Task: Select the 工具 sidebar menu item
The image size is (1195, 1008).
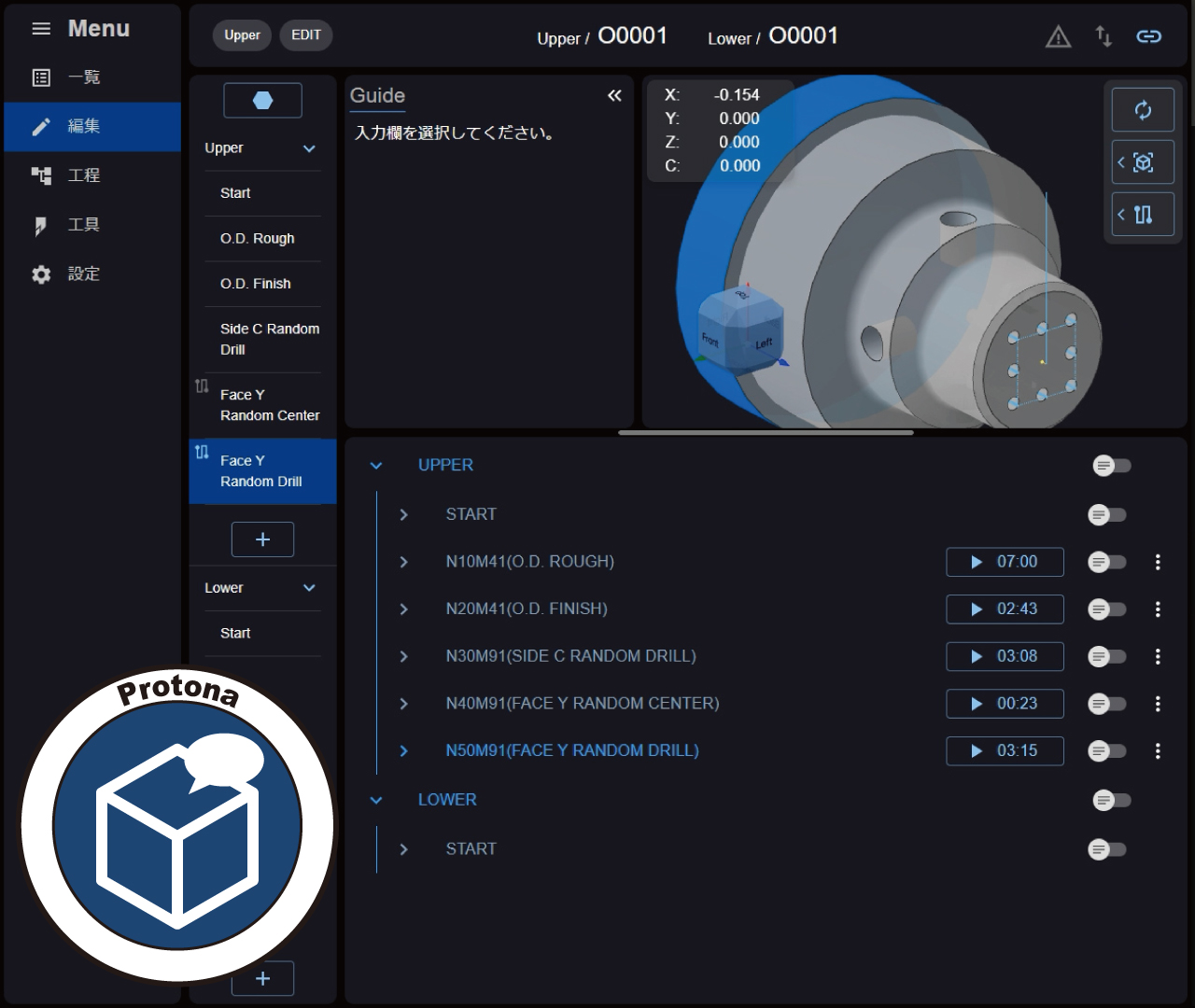Action: pyautogui.click(x=83, y=225)
